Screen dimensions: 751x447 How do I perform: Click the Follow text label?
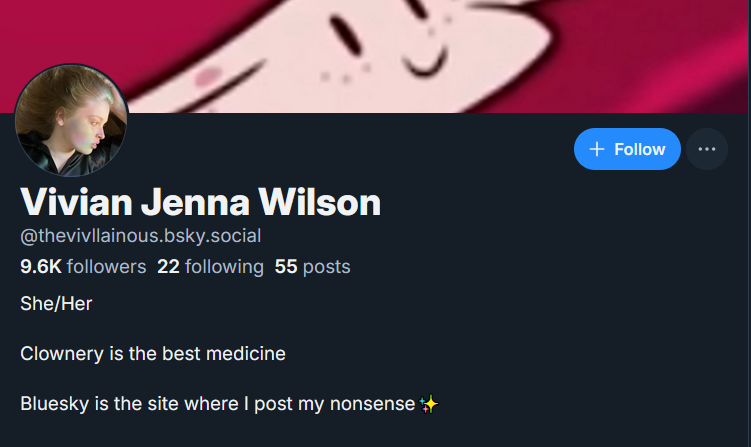640,149
